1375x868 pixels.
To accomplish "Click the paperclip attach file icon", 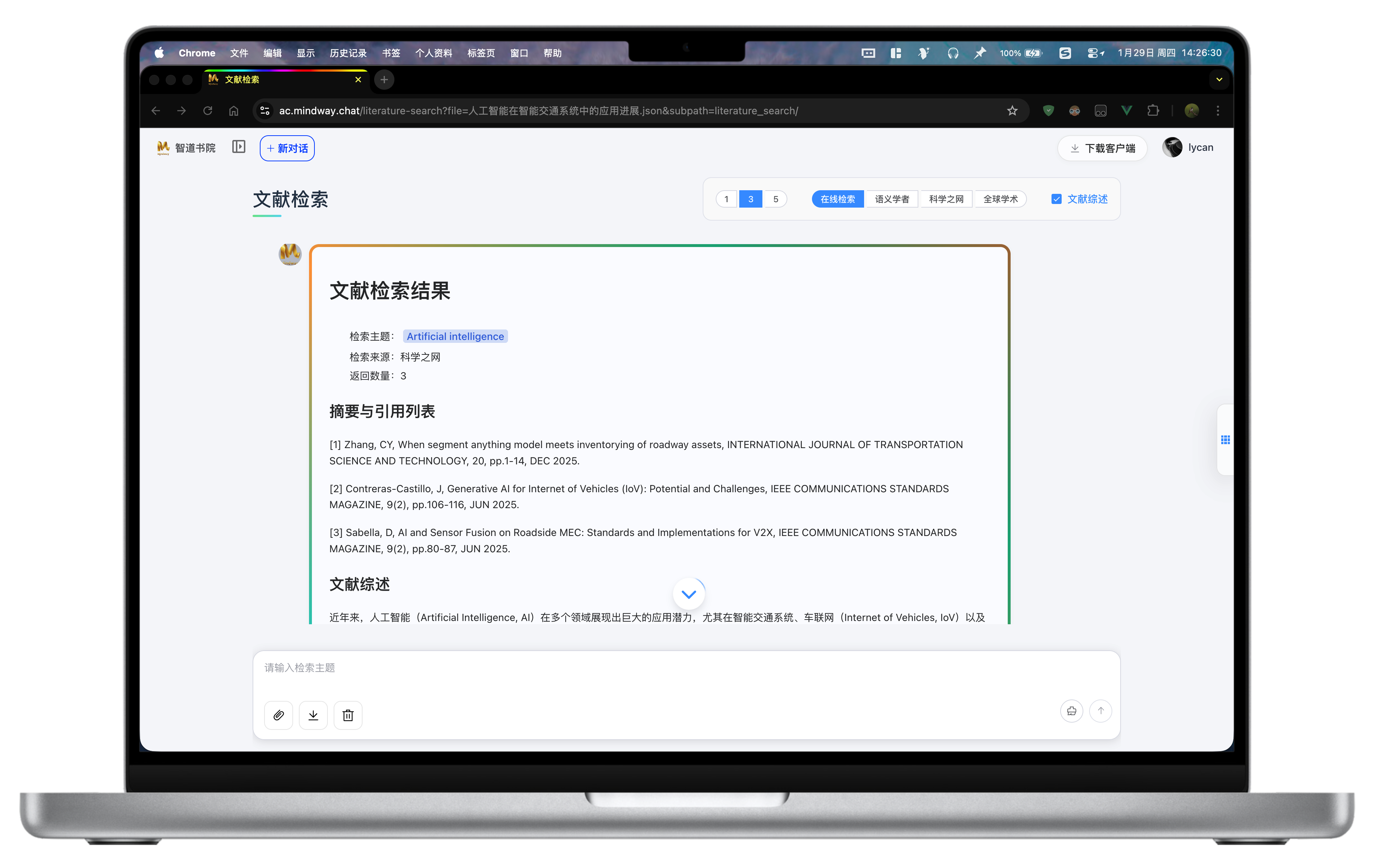I will point(279,715).
